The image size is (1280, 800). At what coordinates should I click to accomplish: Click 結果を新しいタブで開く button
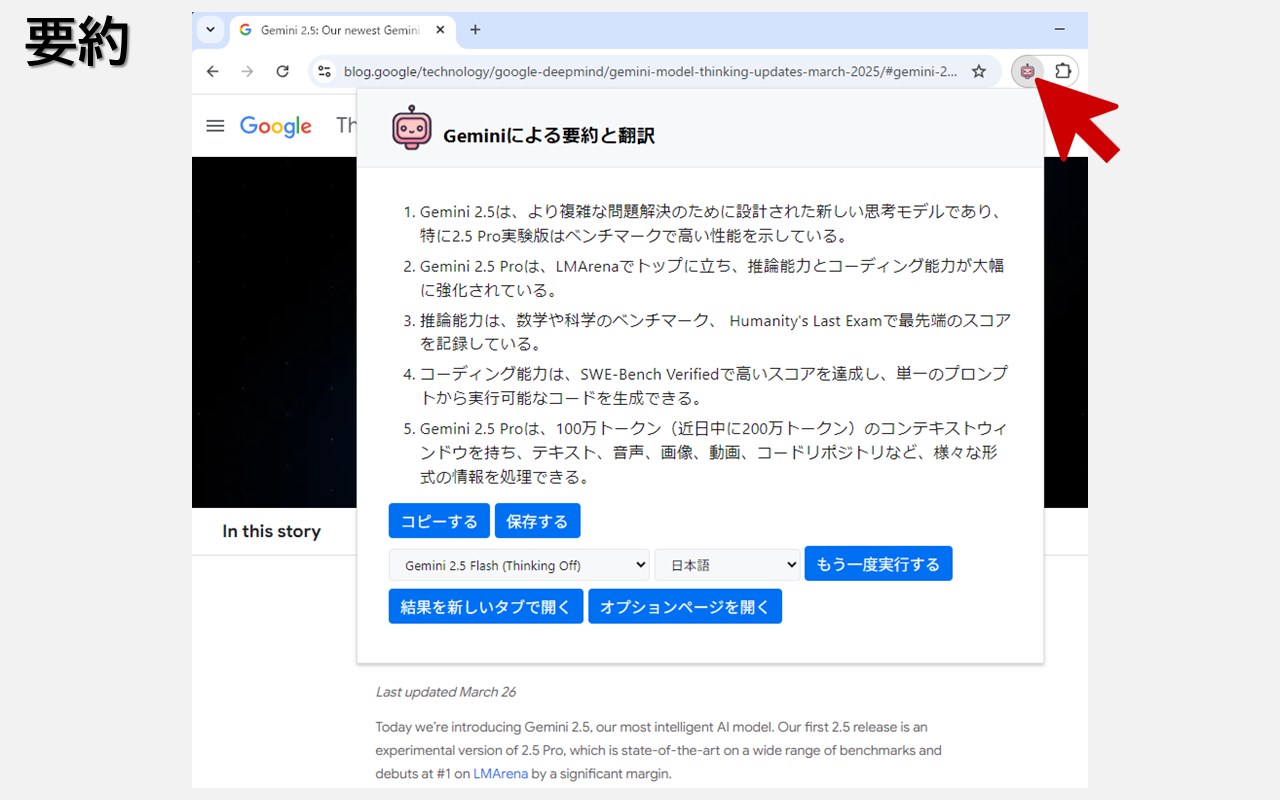[486, 607]
